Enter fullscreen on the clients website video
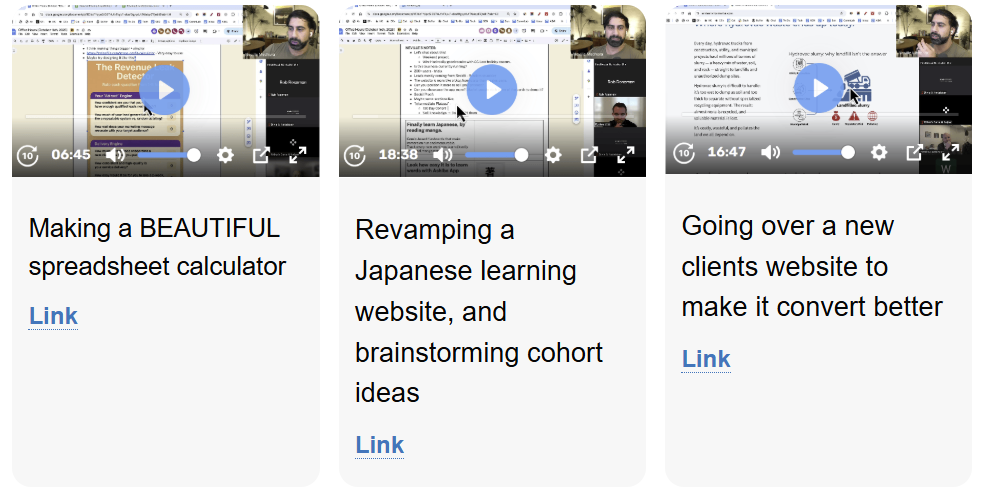Screen dimensions: 981x492 point(951,152)
